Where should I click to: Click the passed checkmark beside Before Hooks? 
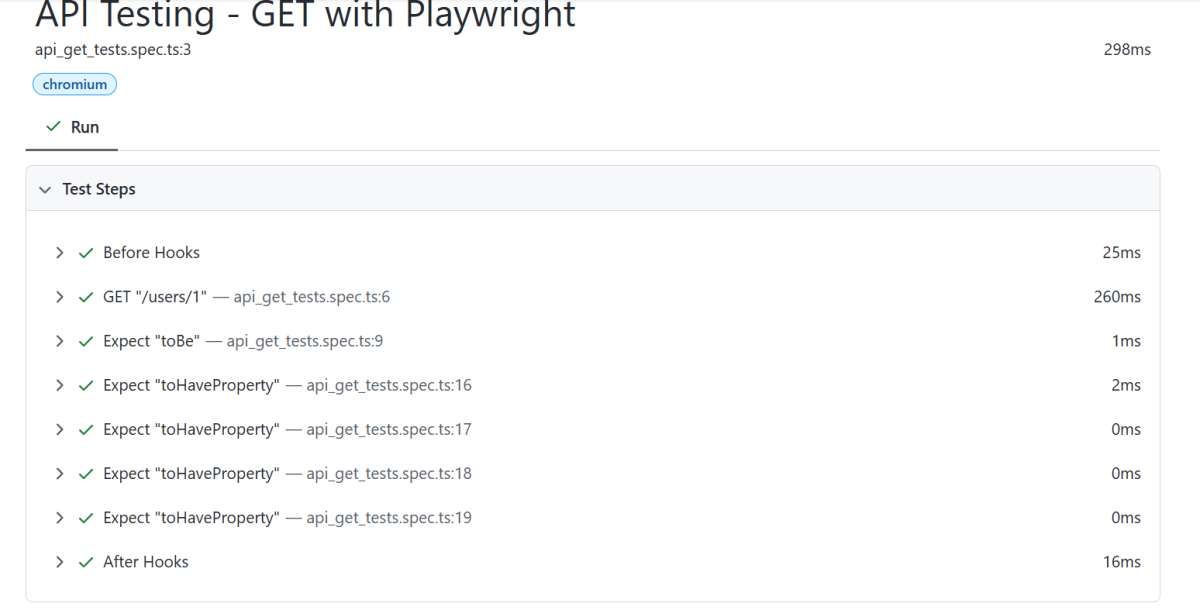[87, 253]
